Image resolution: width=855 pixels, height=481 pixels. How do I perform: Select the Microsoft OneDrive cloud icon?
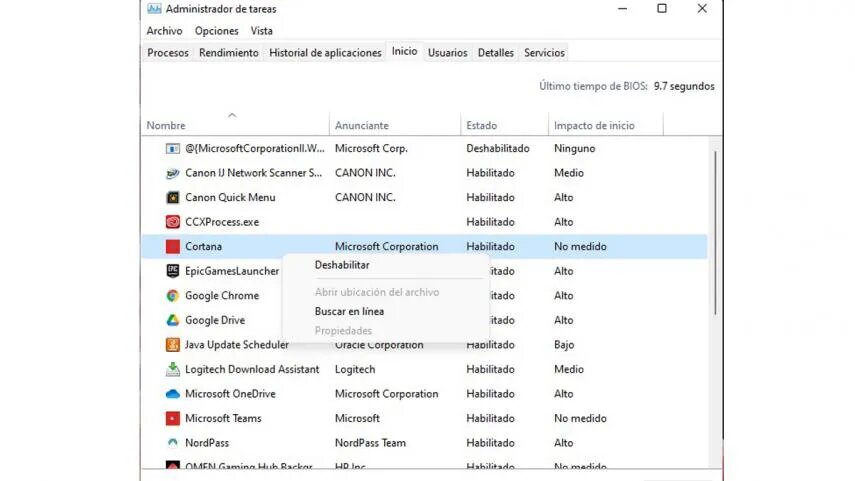coord(173,394)
